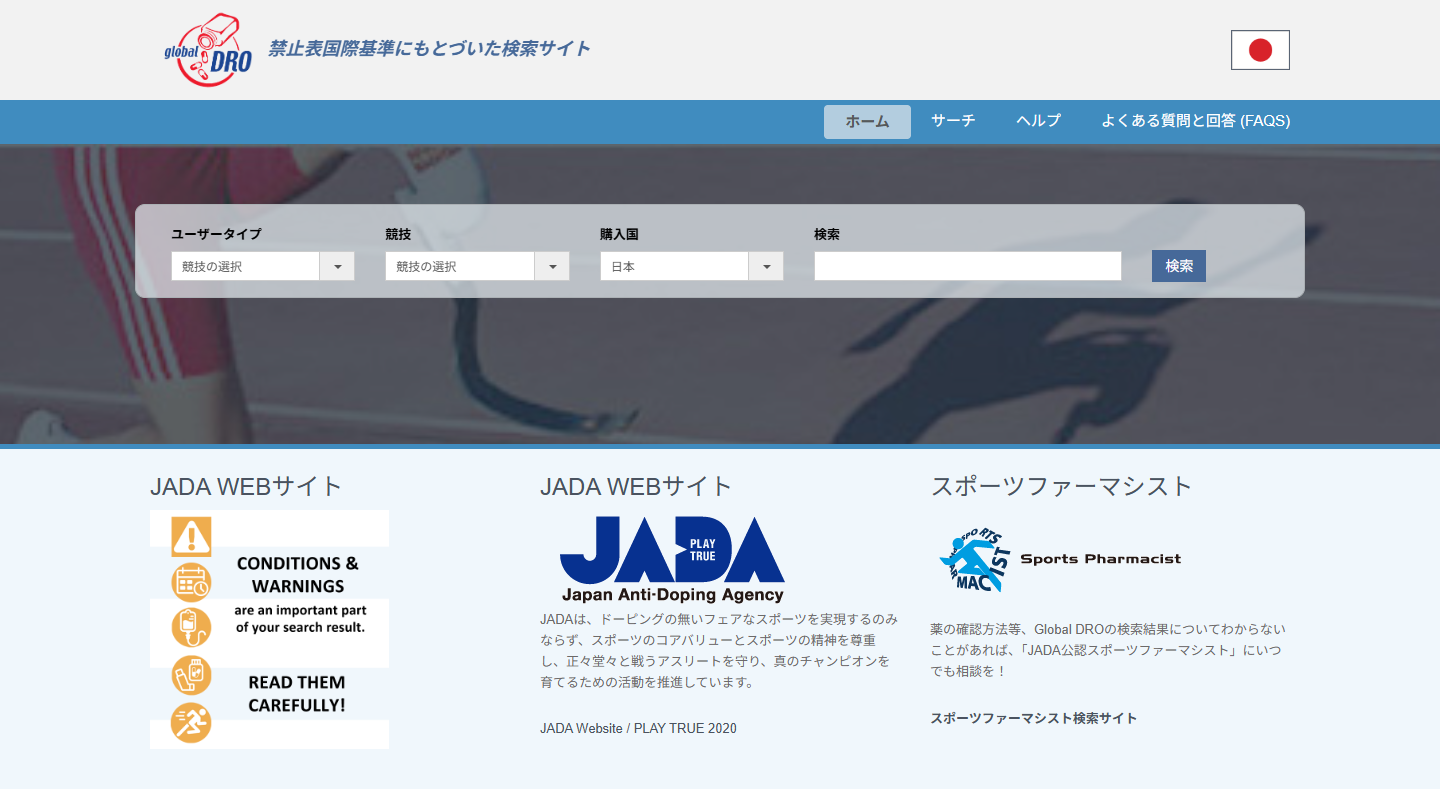
Task: Click the medicine dropper warning icon
Action: click(x=190, y=627)
